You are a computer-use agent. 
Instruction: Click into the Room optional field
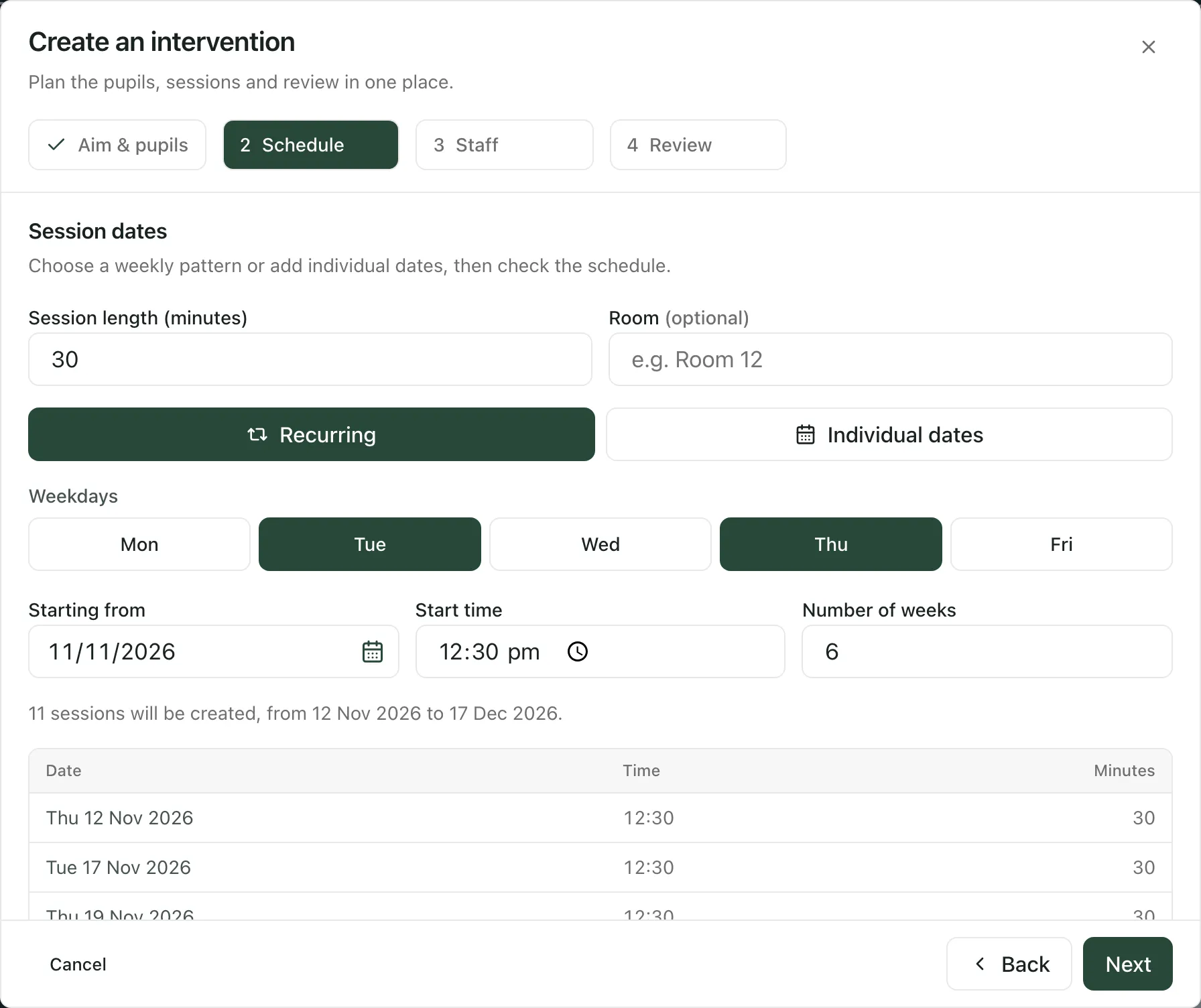point(891,359)
